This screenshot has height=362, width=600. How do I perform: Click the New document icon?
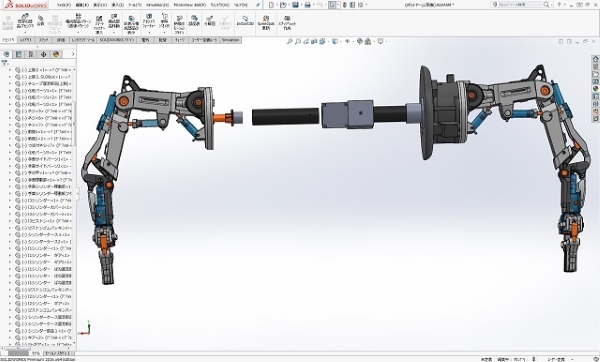(271, 5)
